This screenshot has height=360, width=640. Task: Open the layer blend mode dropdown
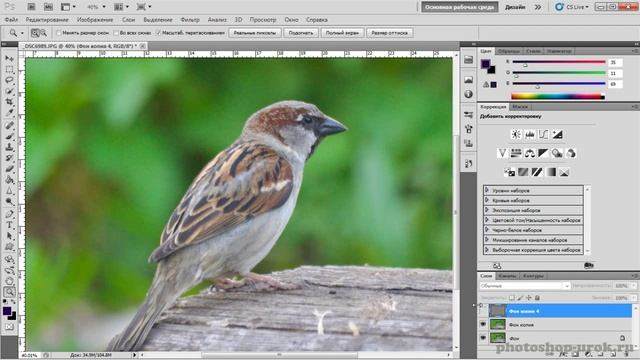tap(524, 286)
